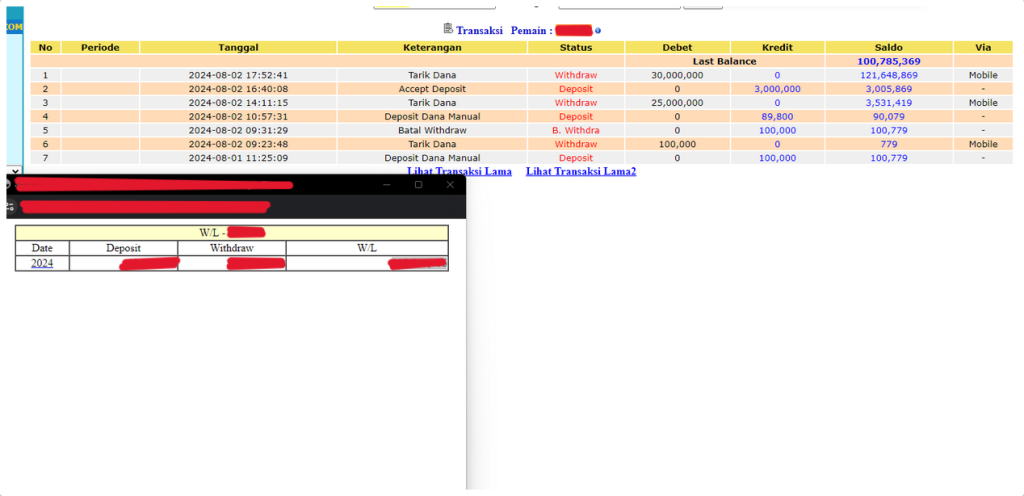Image resolution: width=1024 pixels, height=496 pixels.
Task: Open the Lihat Transaksi Lama2 link
Action: click(580, 171)
